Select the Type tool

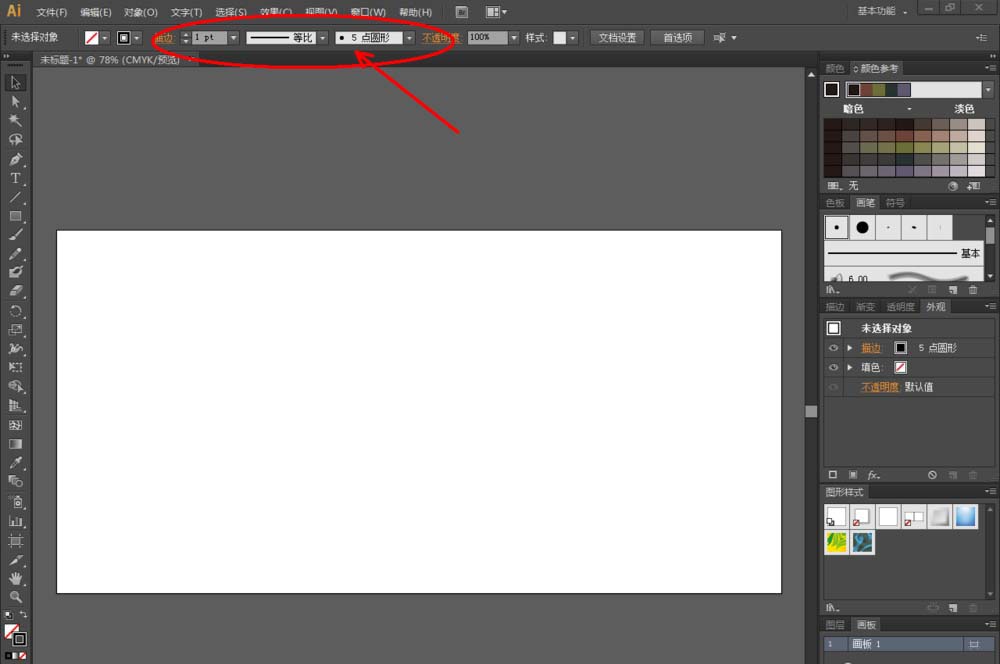point(15,178)
